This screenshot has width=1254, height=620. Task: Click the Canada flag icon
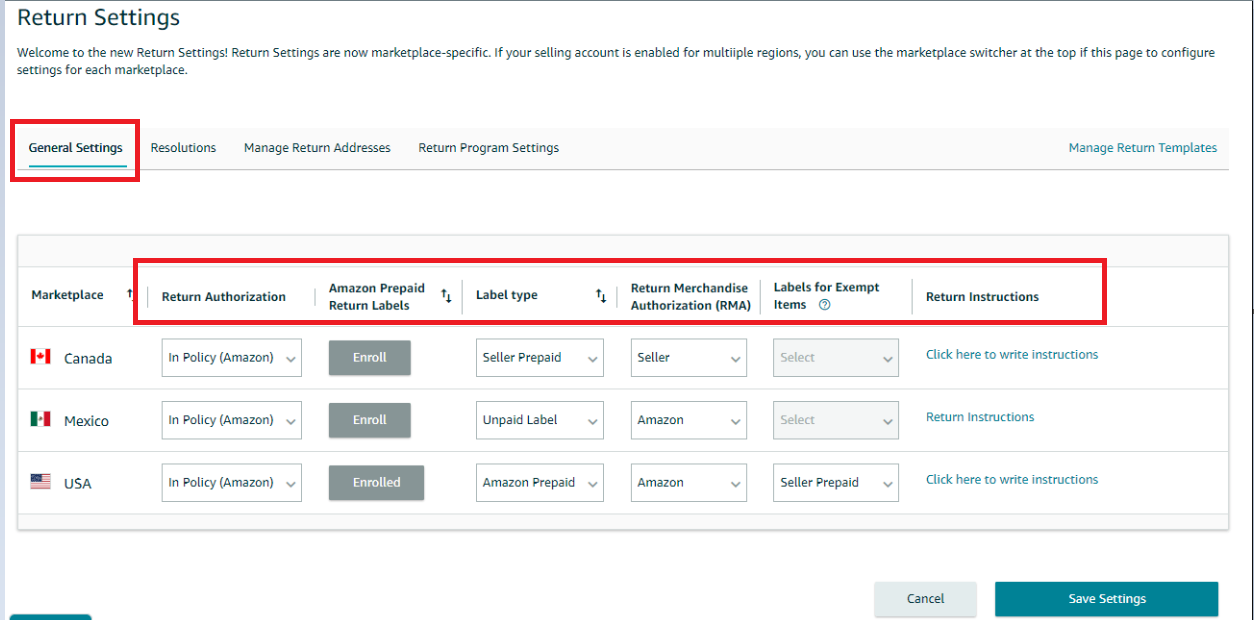point(41,357)
